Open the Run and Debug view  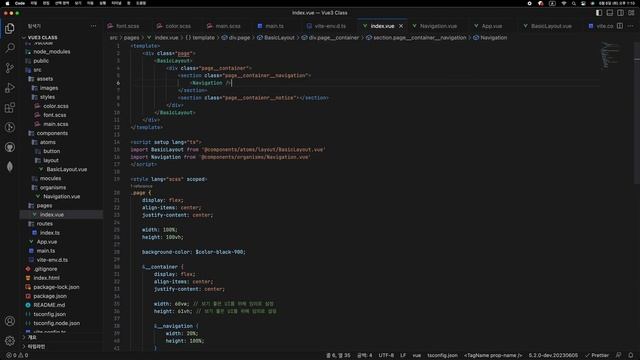coord(10,88)
